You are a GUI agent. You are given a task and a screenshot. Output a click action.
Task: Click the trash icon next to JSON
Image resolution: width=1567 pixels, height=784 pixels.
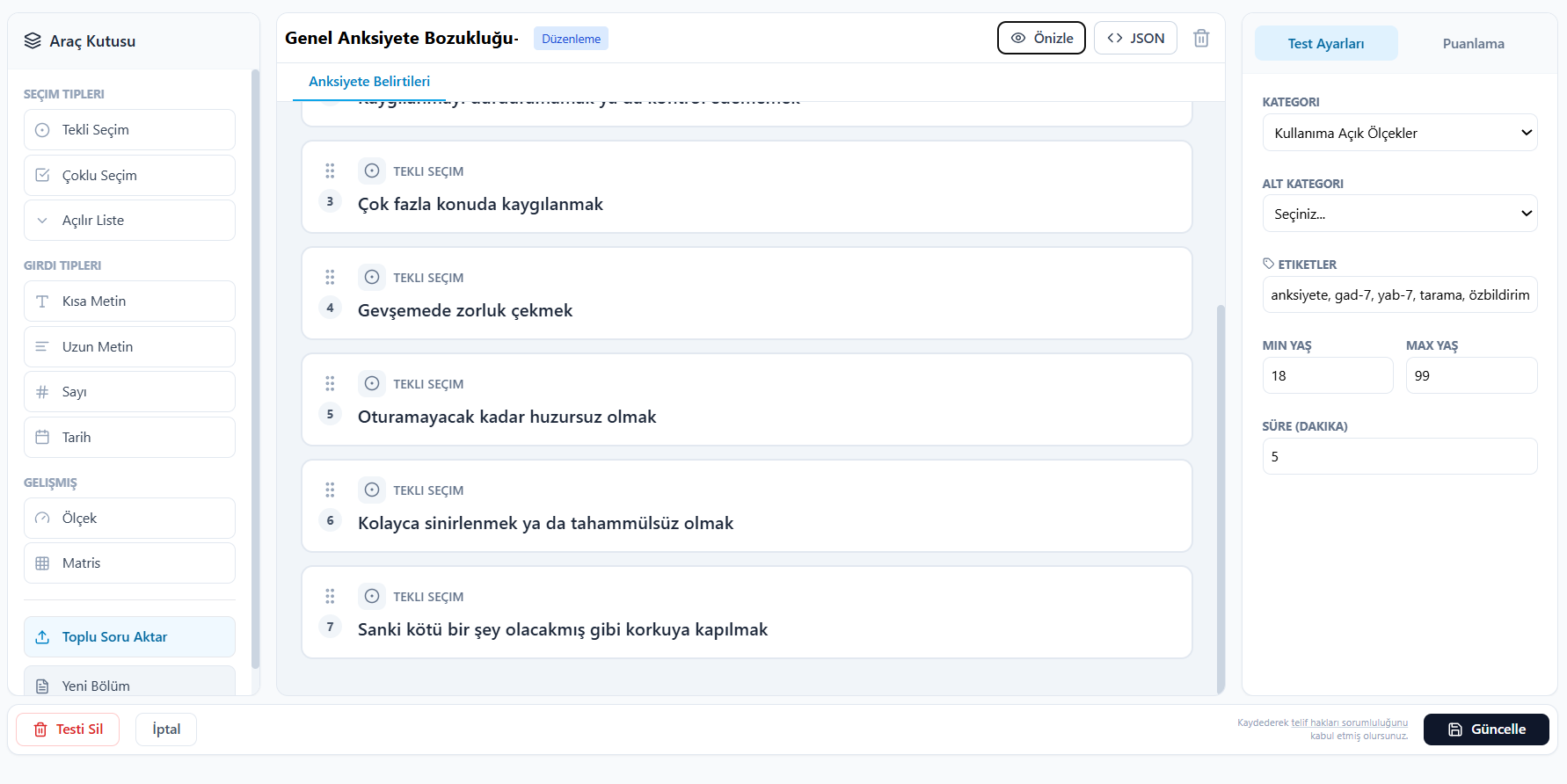pos(1201,38)
